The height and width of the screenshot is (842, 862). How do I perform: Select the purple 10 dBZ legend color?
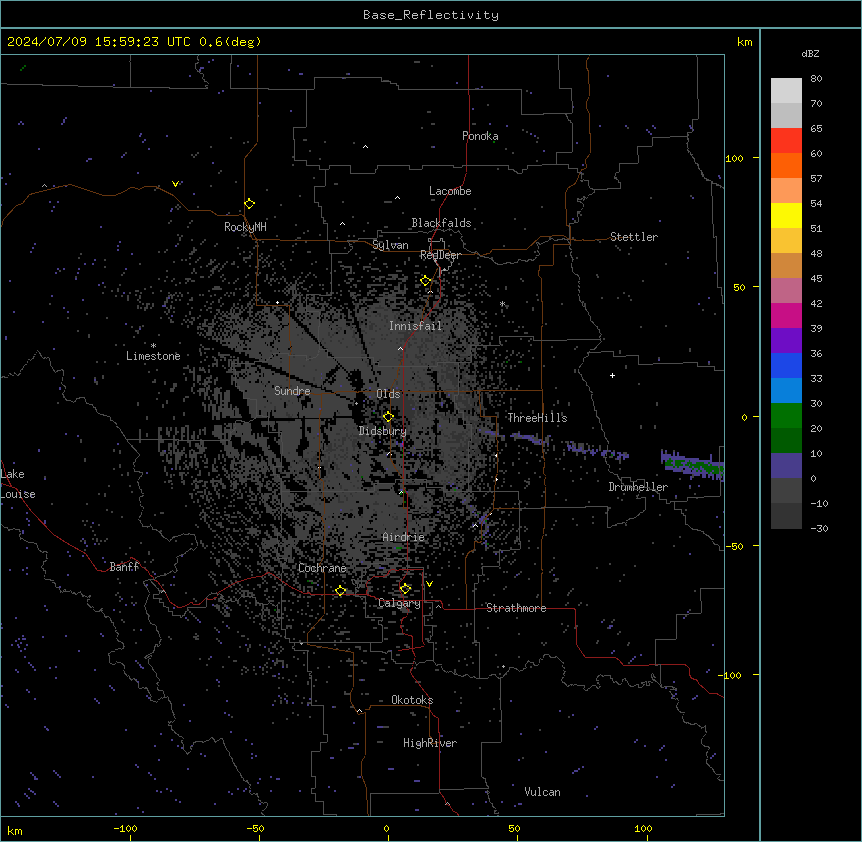pyautogui.click(x=786, y=466)
